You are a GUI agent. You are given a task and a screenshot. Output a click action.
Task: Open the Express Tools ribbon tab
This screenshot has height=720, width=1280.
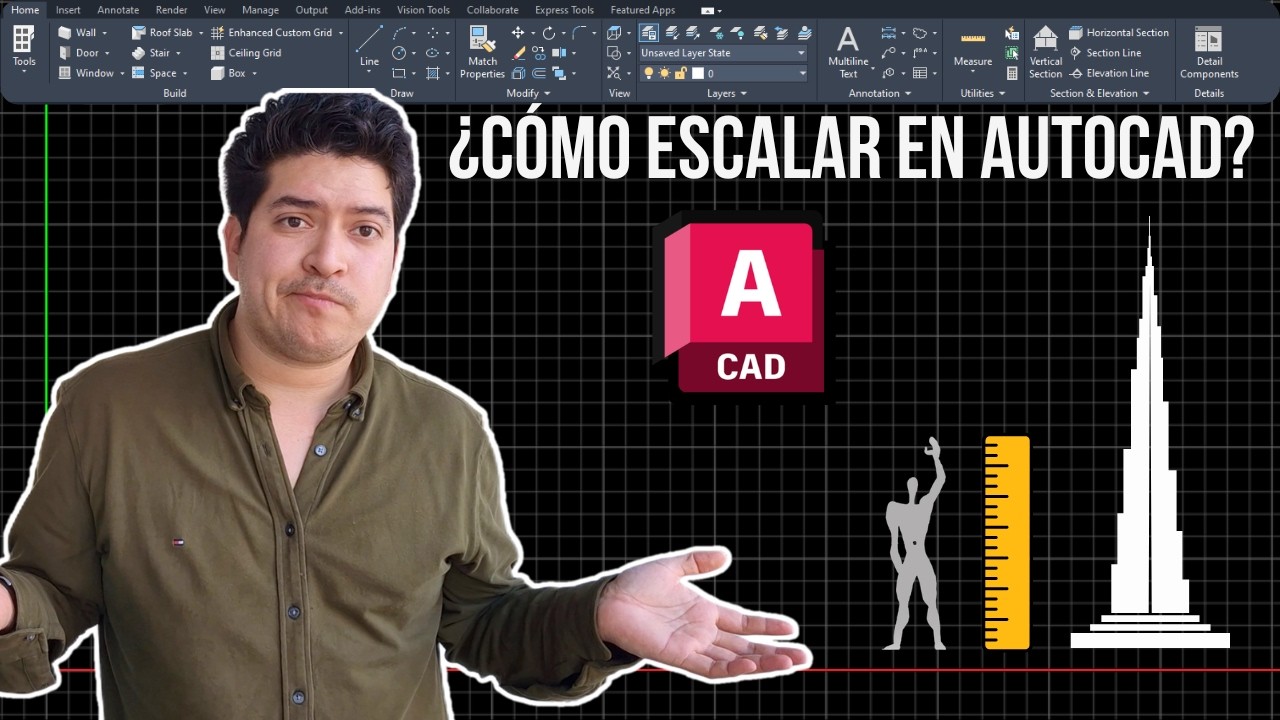(x=564, y=10)
